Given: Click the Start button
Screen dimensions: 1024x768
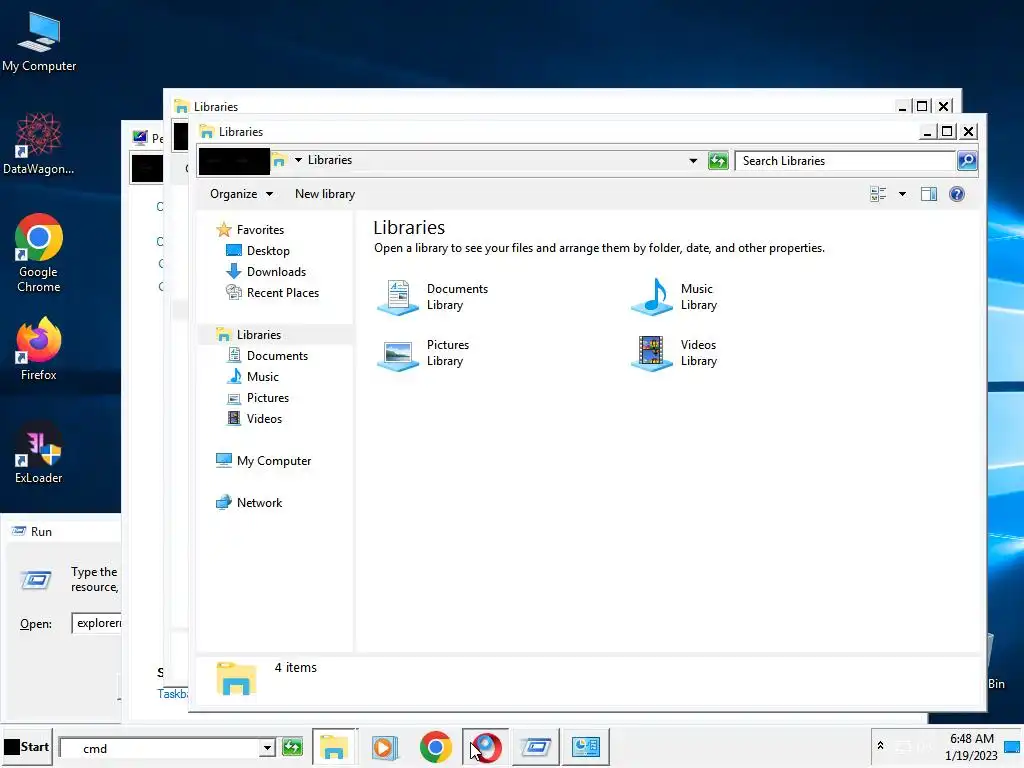Looking at the screenshot, I should [27, 747].
